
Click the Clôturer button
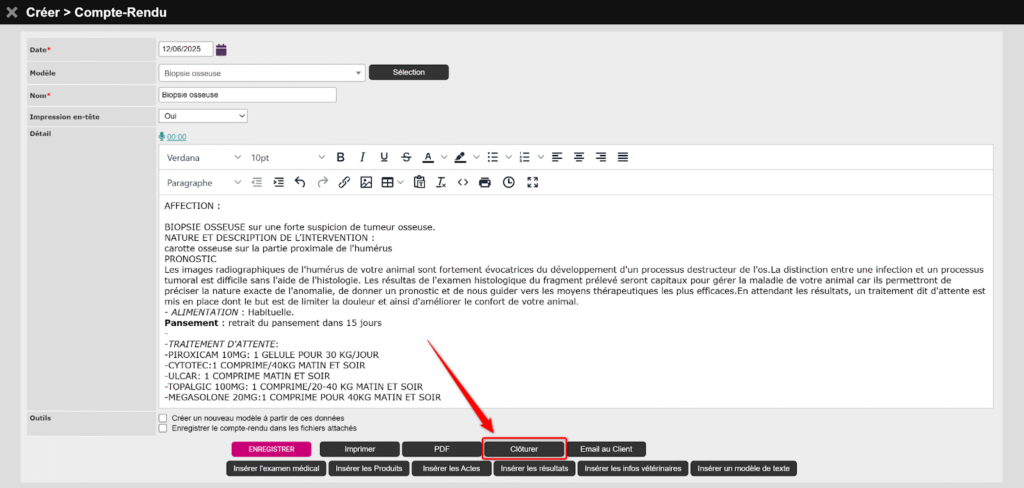[x=524, y=449]
